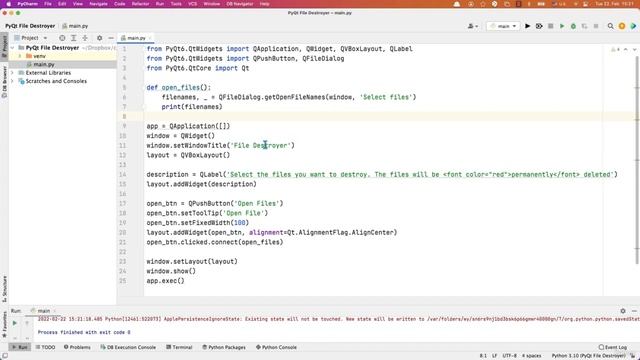
Task: Click the 'File Destroyer' string on line 11
Action: tap(262, 145)
